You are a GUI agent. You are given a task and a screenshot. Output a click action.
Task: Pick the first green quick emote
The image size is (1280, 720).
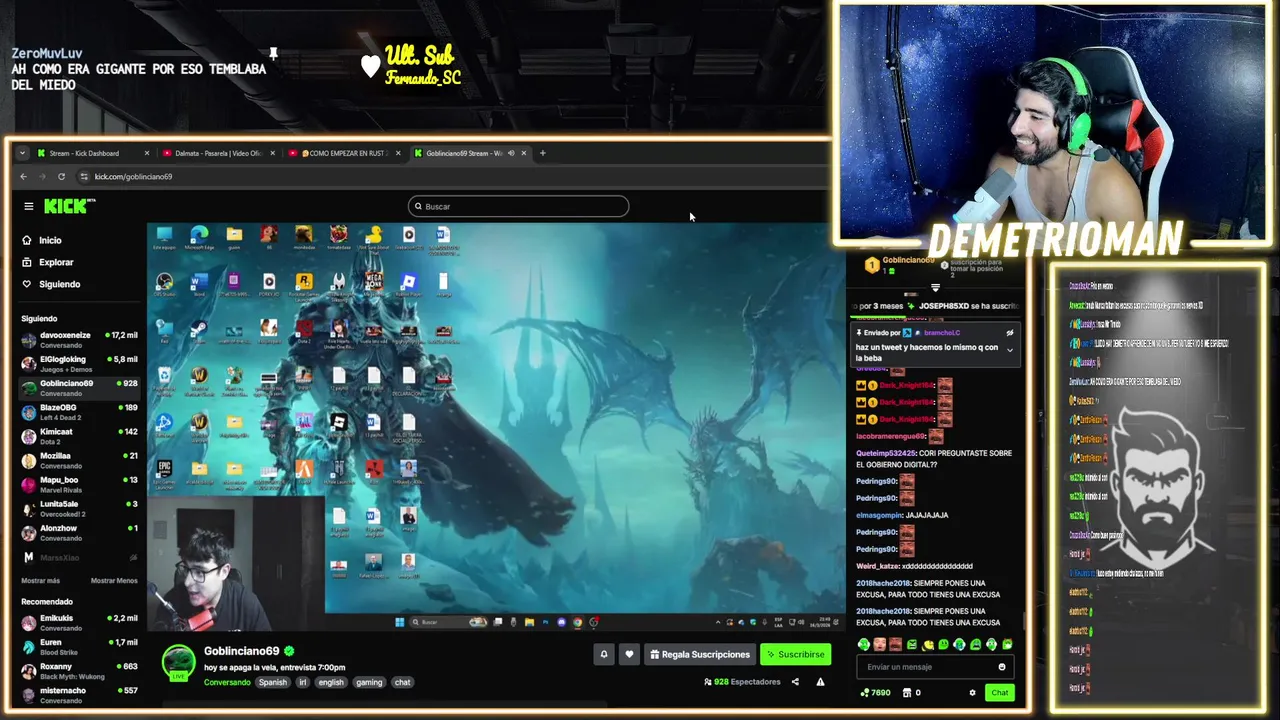863,645
